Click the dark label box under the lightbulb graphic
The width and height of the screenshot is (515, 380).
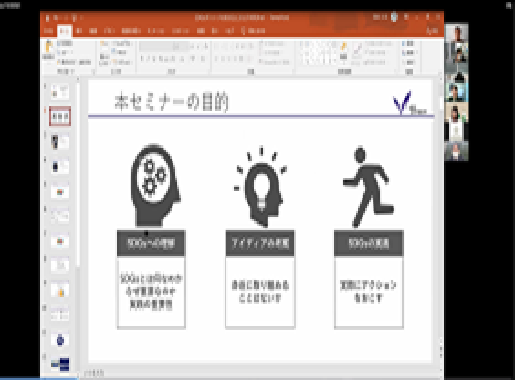pos(260,243)
